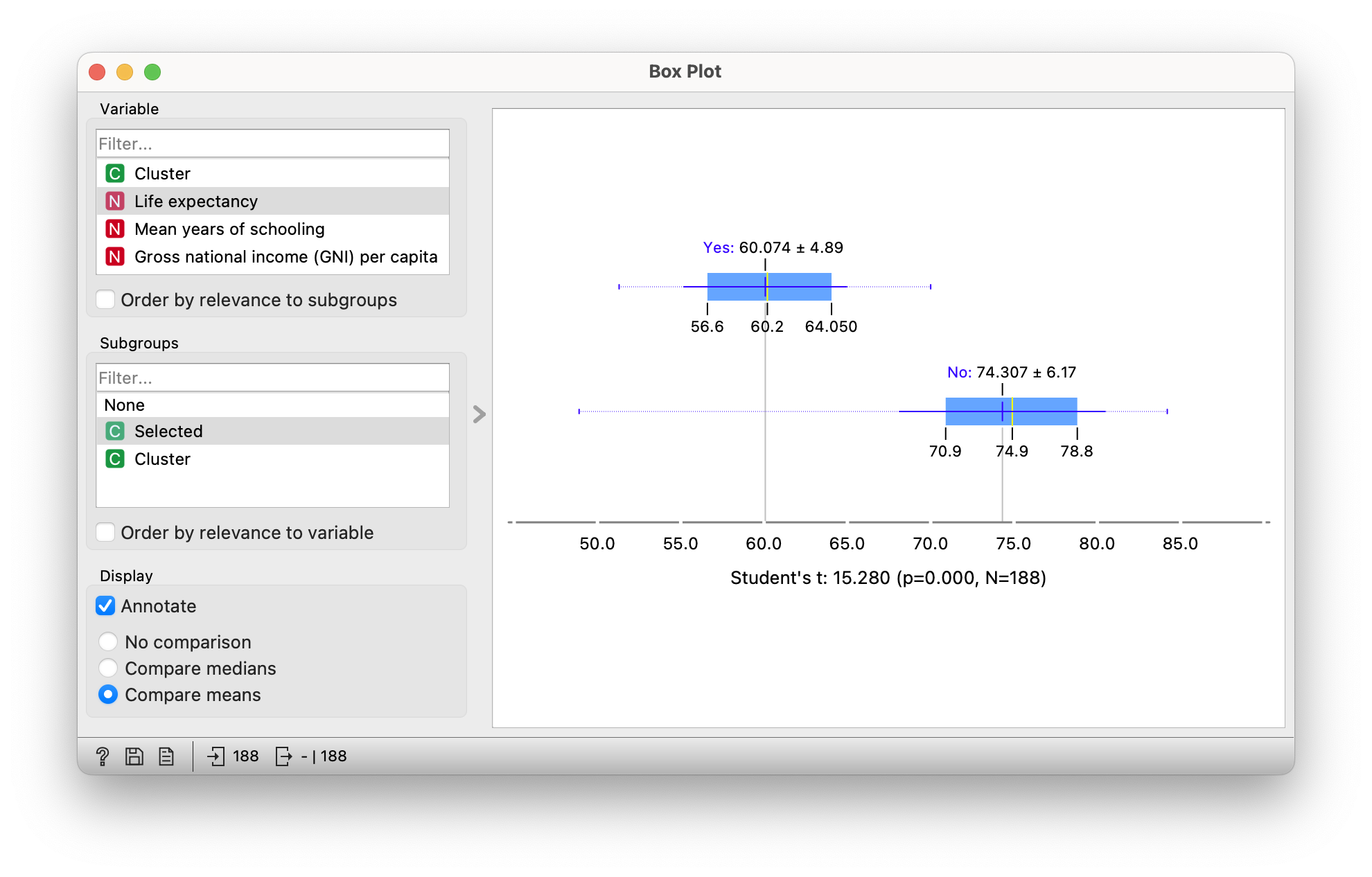Screen dimensions: 1372x877
Task: Open the help icon in status bar
Action: 103,756
